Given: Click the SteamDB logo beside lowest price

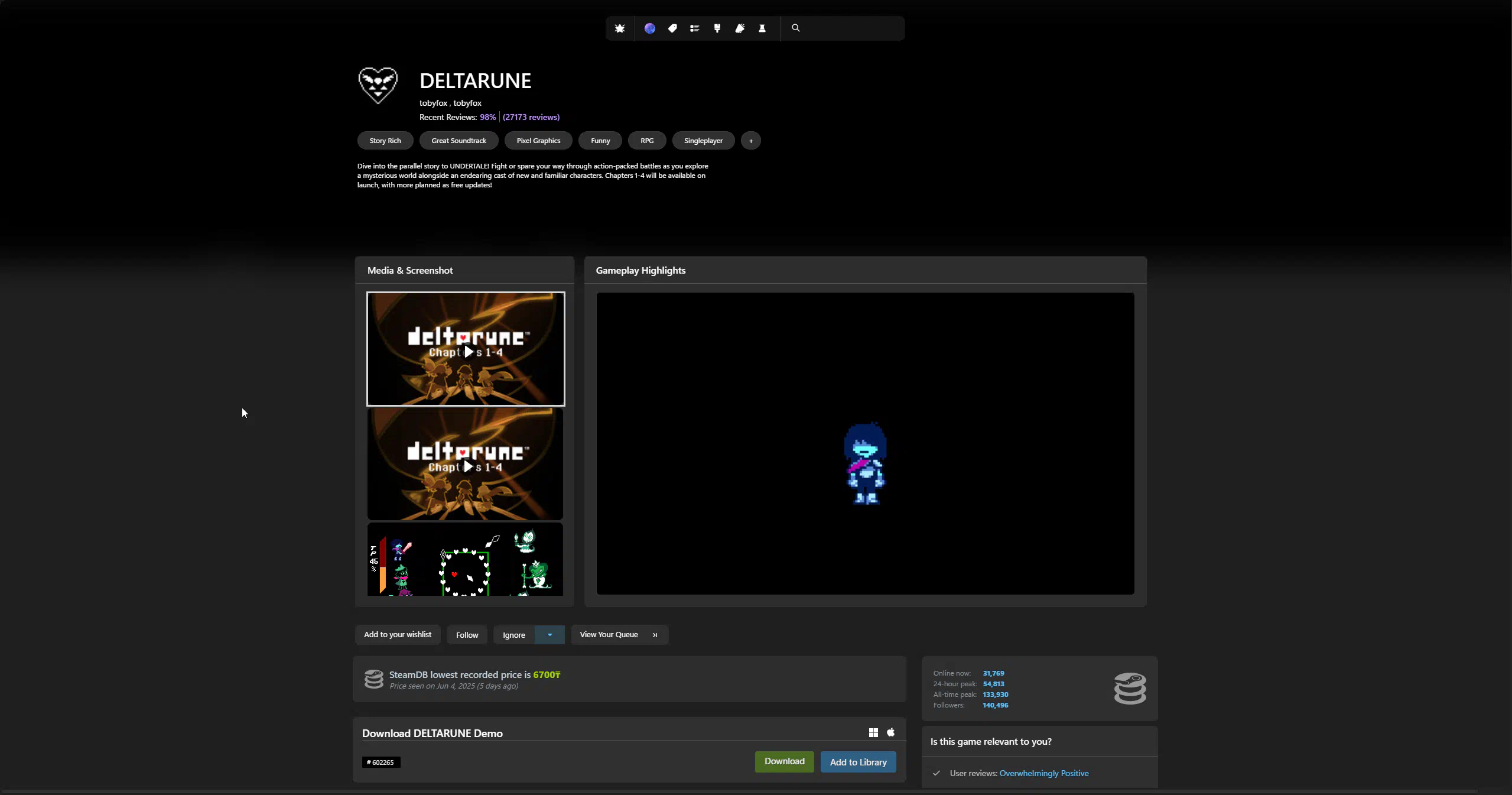Looking at the screenshot, I should pyautogui.click(x=374, y=679).
